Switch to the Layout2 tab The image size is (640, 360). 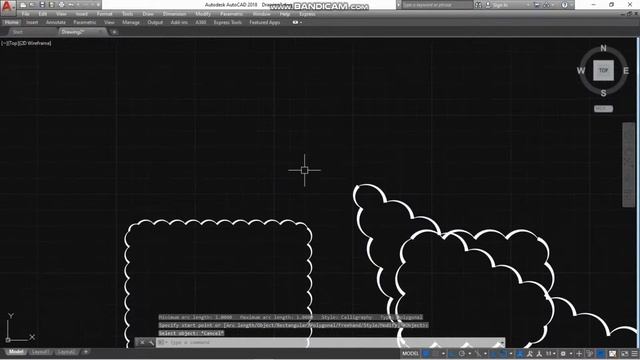(66, 352)
